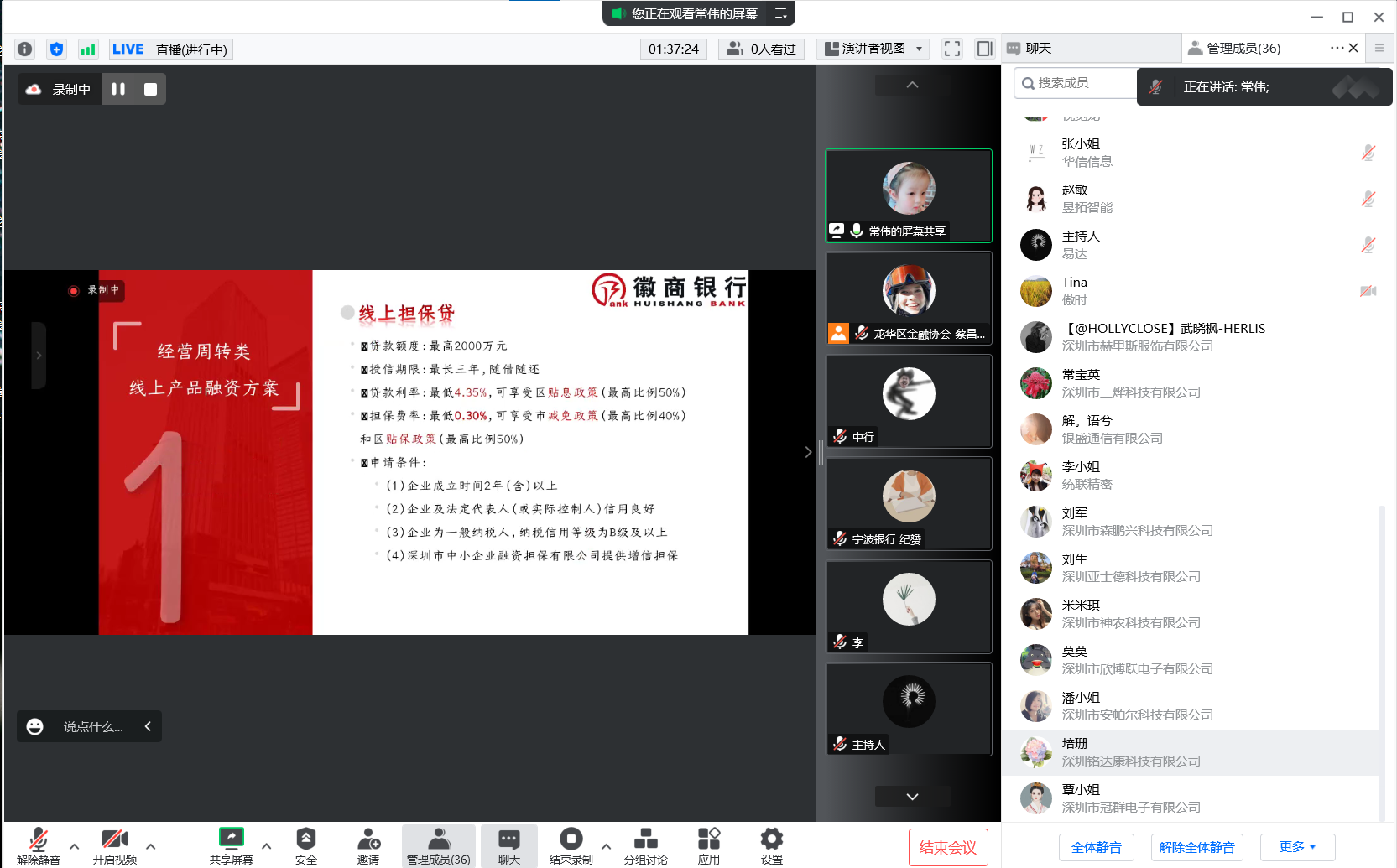Viewport: 1397px width, 868px height.
Task: Click the 莫莫 member avatar
Action: [x=1036, y=660]
